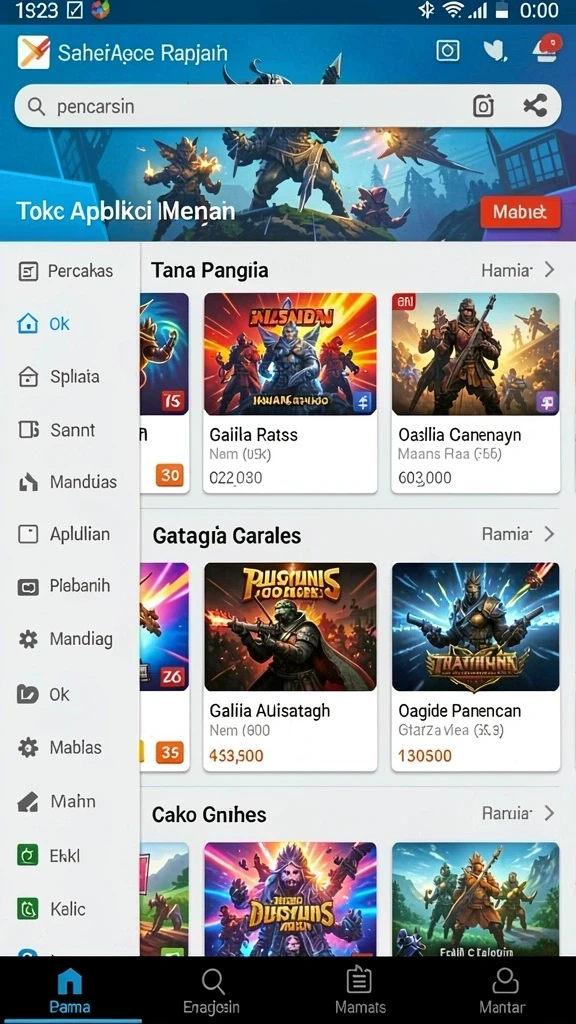Open Mandulas in the side drawer
The width and height of the screenshot is (576, 1024).
pos(65,482)
